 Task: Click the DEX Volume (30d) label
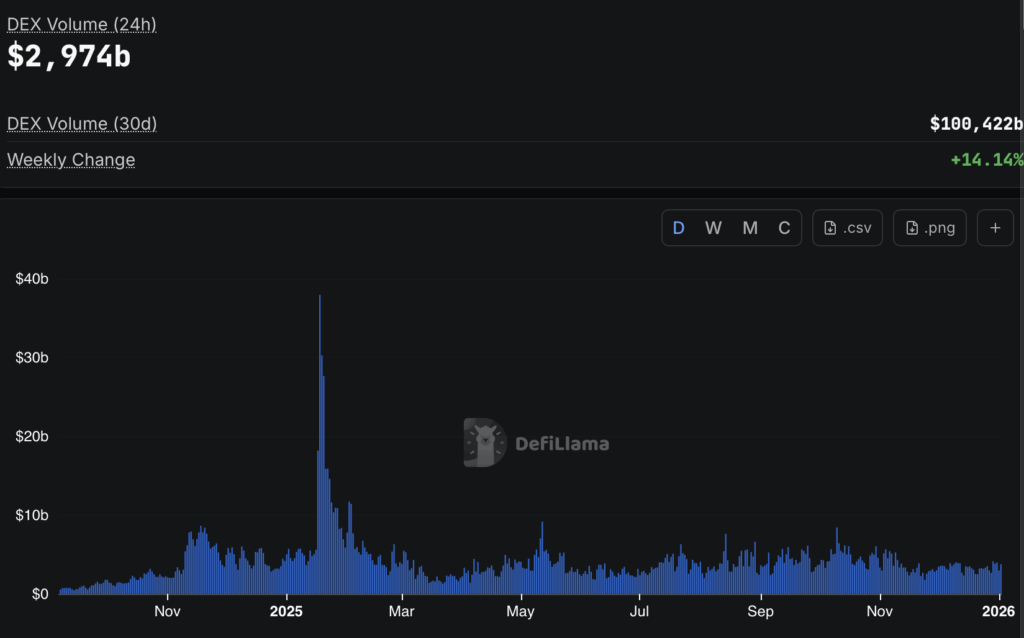point(82,123)
